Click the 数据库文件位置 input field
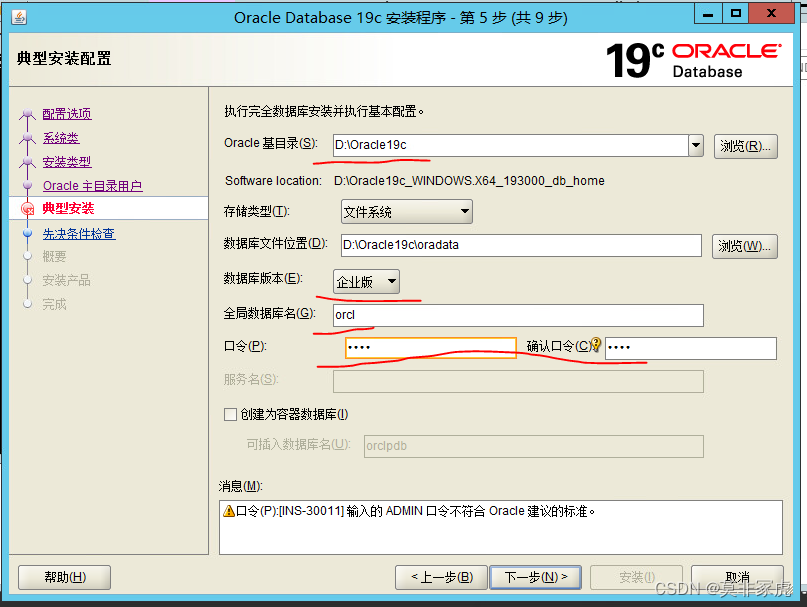 (x=521, y=245)
